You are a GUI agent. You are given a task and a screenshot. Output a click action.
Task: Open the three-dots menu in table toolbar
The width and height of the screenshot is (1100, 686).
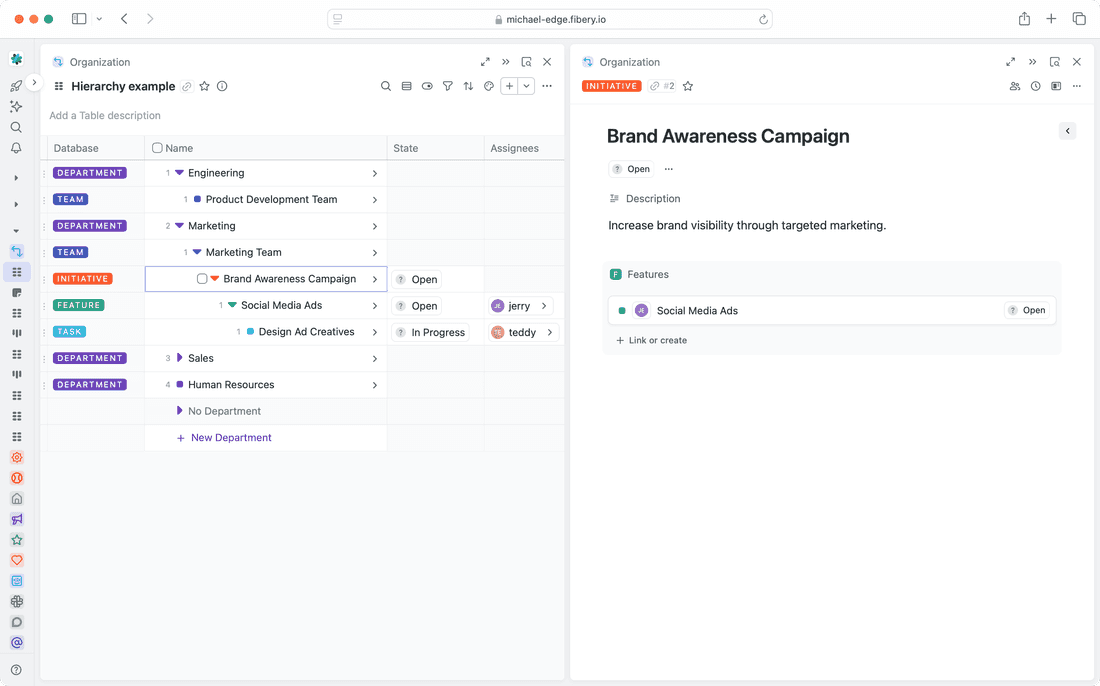547,86
